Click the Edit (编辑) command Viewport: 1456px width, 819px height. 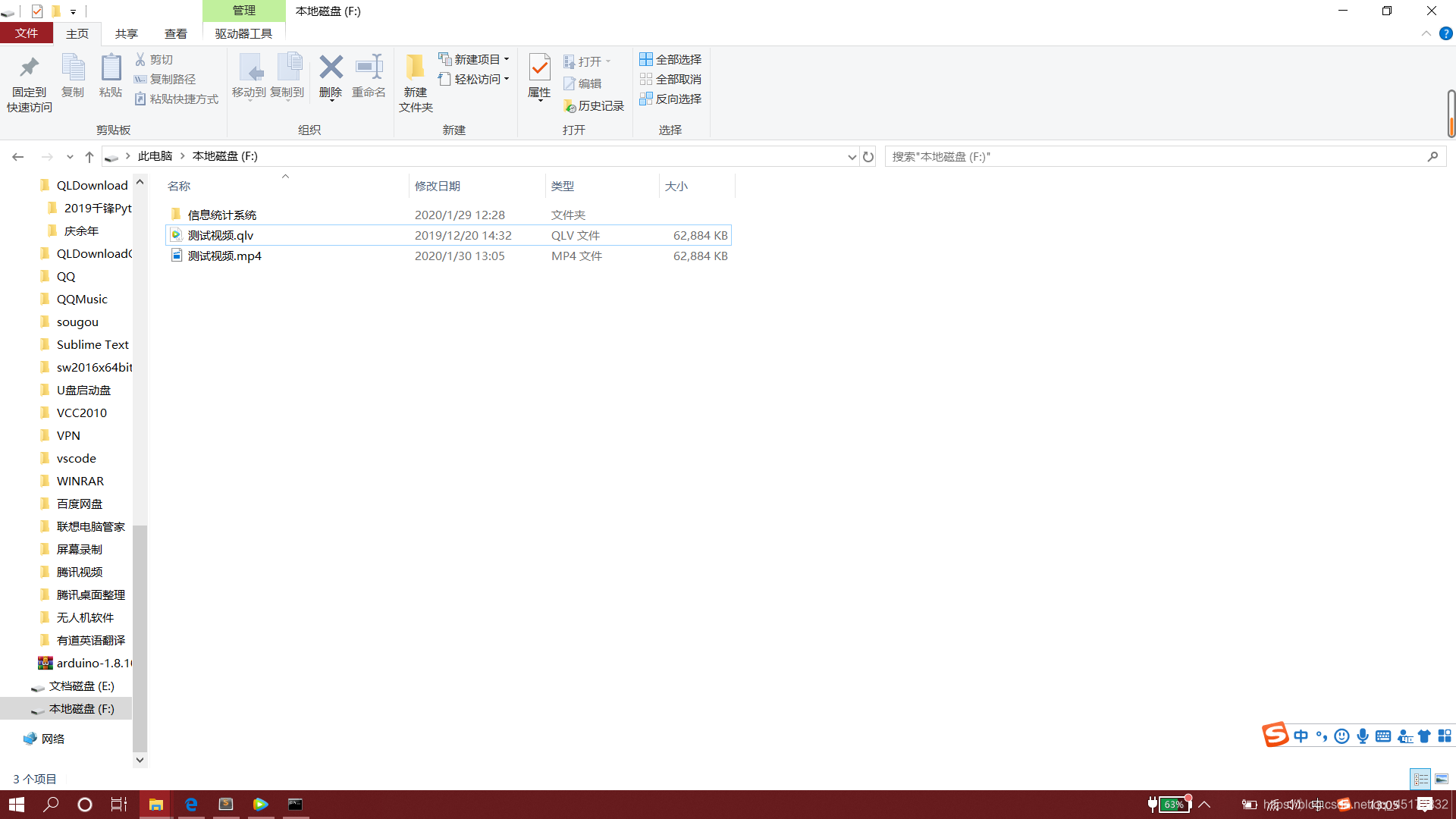(x=582, y=83)
